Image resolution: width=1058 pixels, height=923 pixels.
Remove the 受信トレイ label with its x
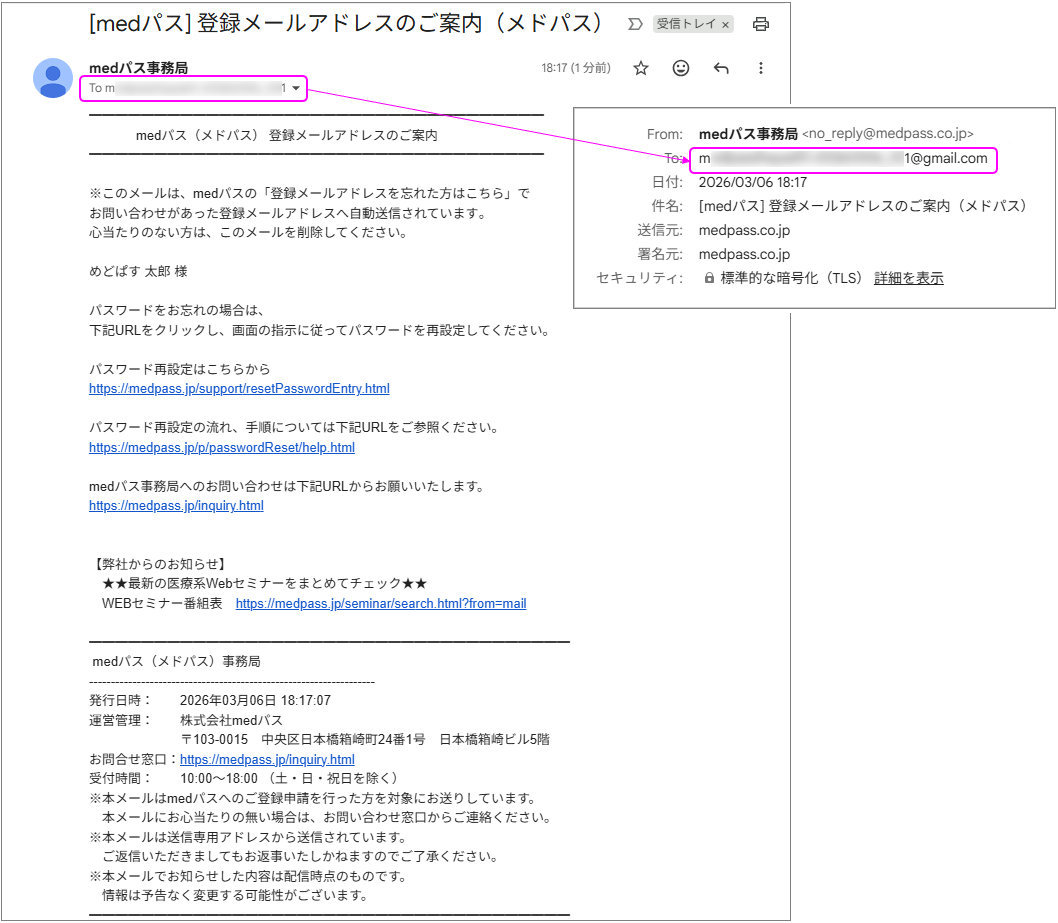pos(725,24)
